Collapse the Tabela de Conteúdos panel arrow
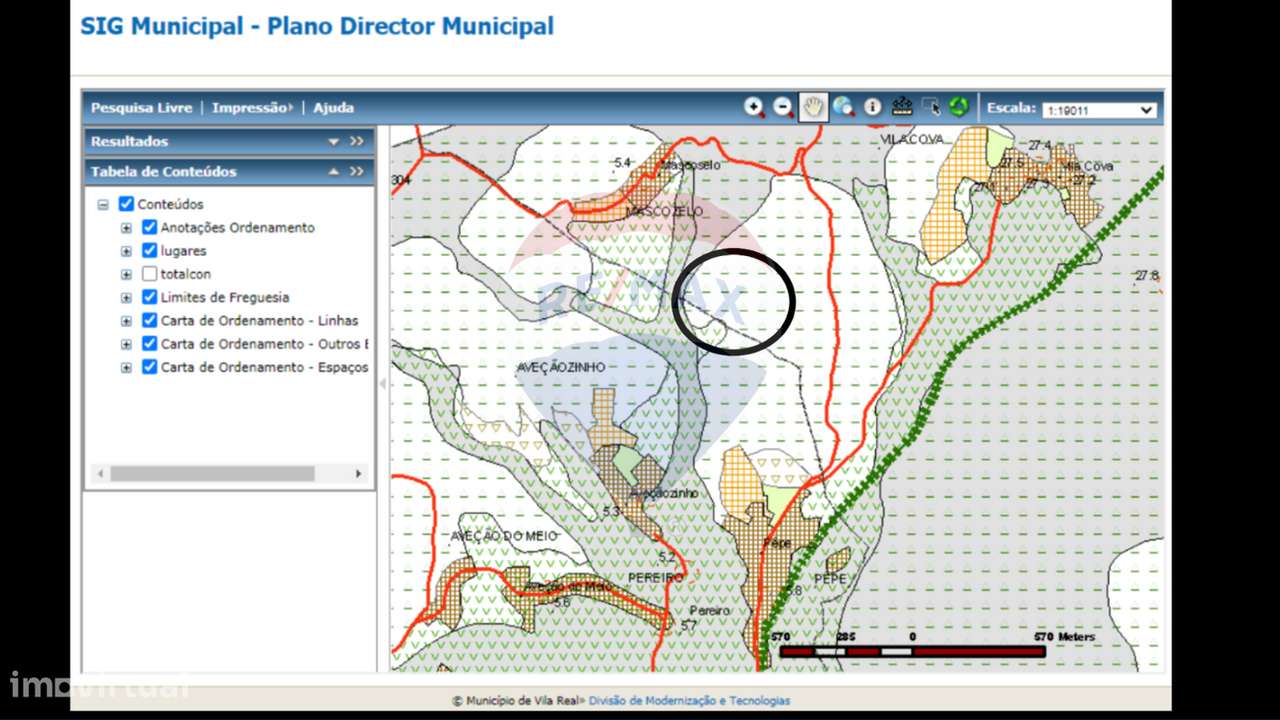1280x720 pixels. pyautogui.click(x=334, y=172)
